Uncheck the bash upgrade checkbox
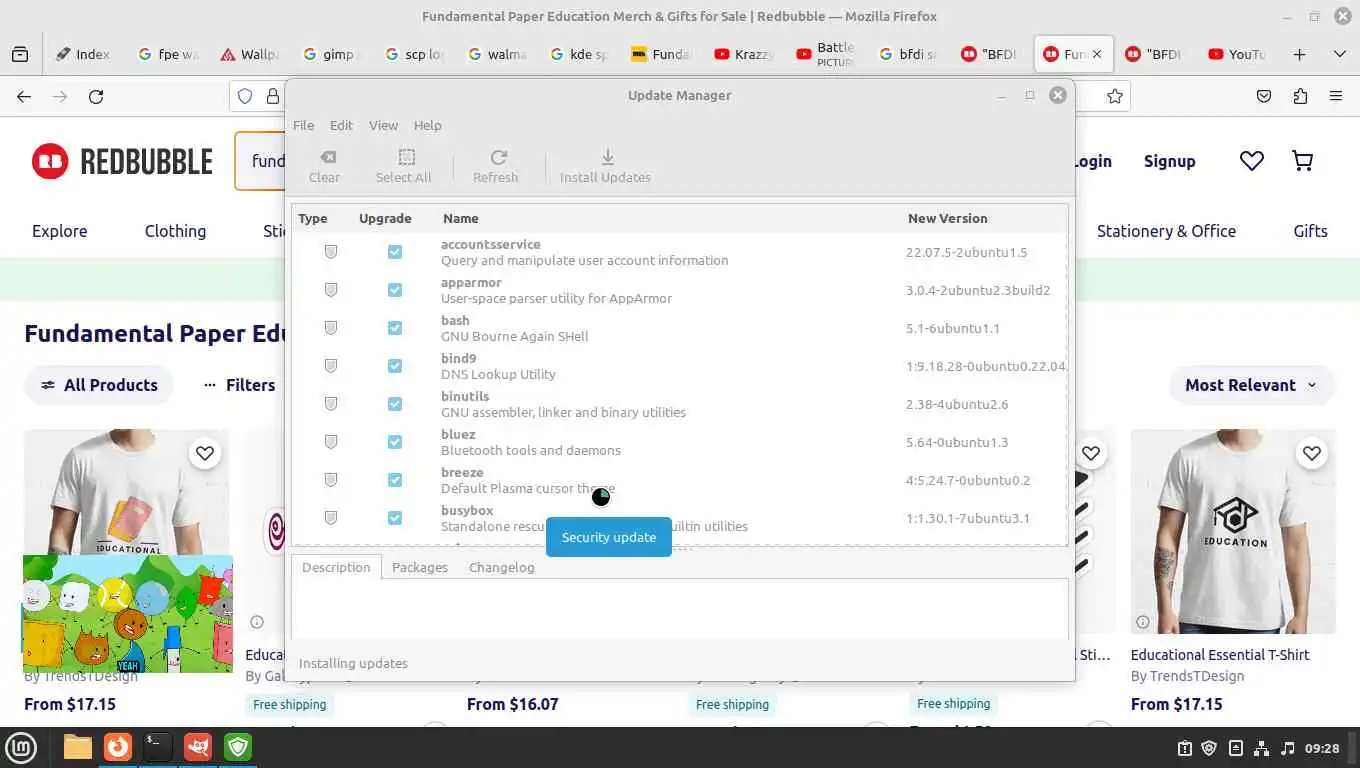 (x=395, y=328)
